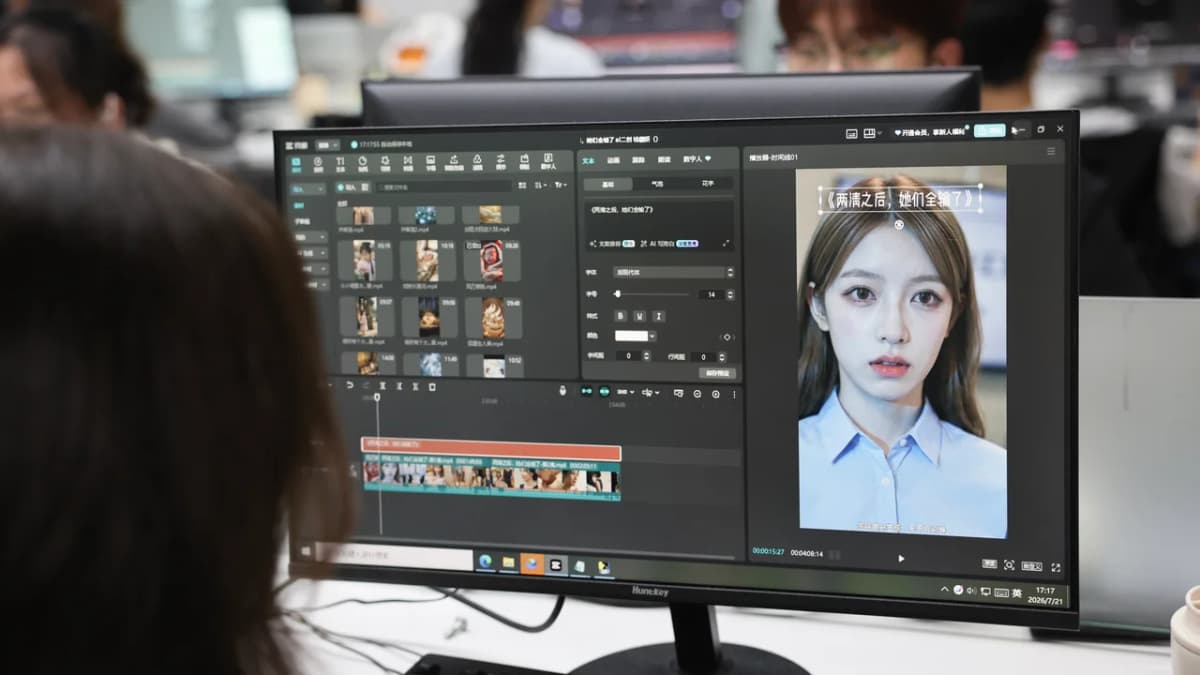Image resolution: width=1200 pixels, height=675 pixels.
Task: Toggle the second teal auto-snap button
Action: 605,392
